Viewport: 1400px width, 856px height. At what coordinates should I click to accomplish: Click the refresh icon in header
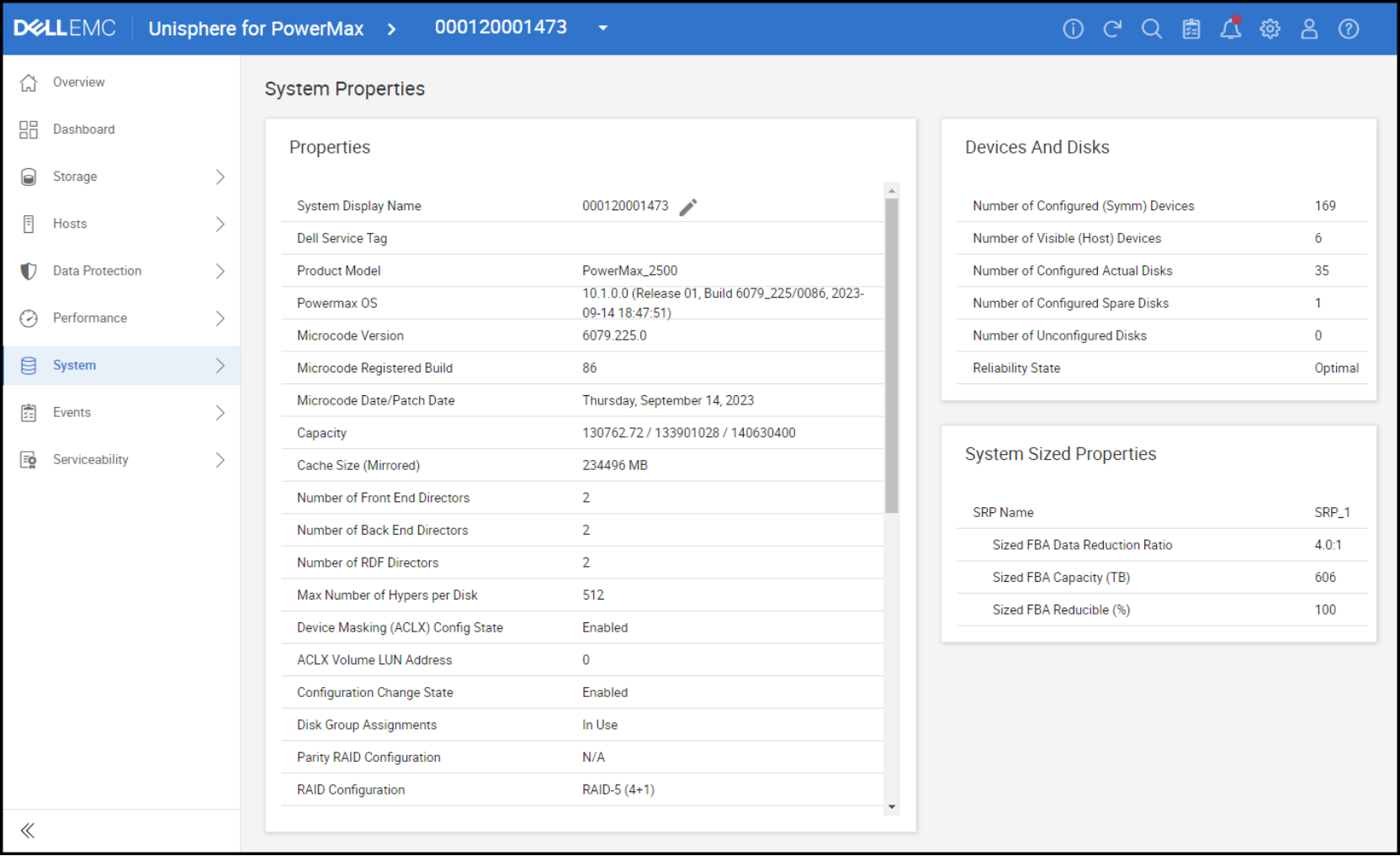pos(1112,29)
